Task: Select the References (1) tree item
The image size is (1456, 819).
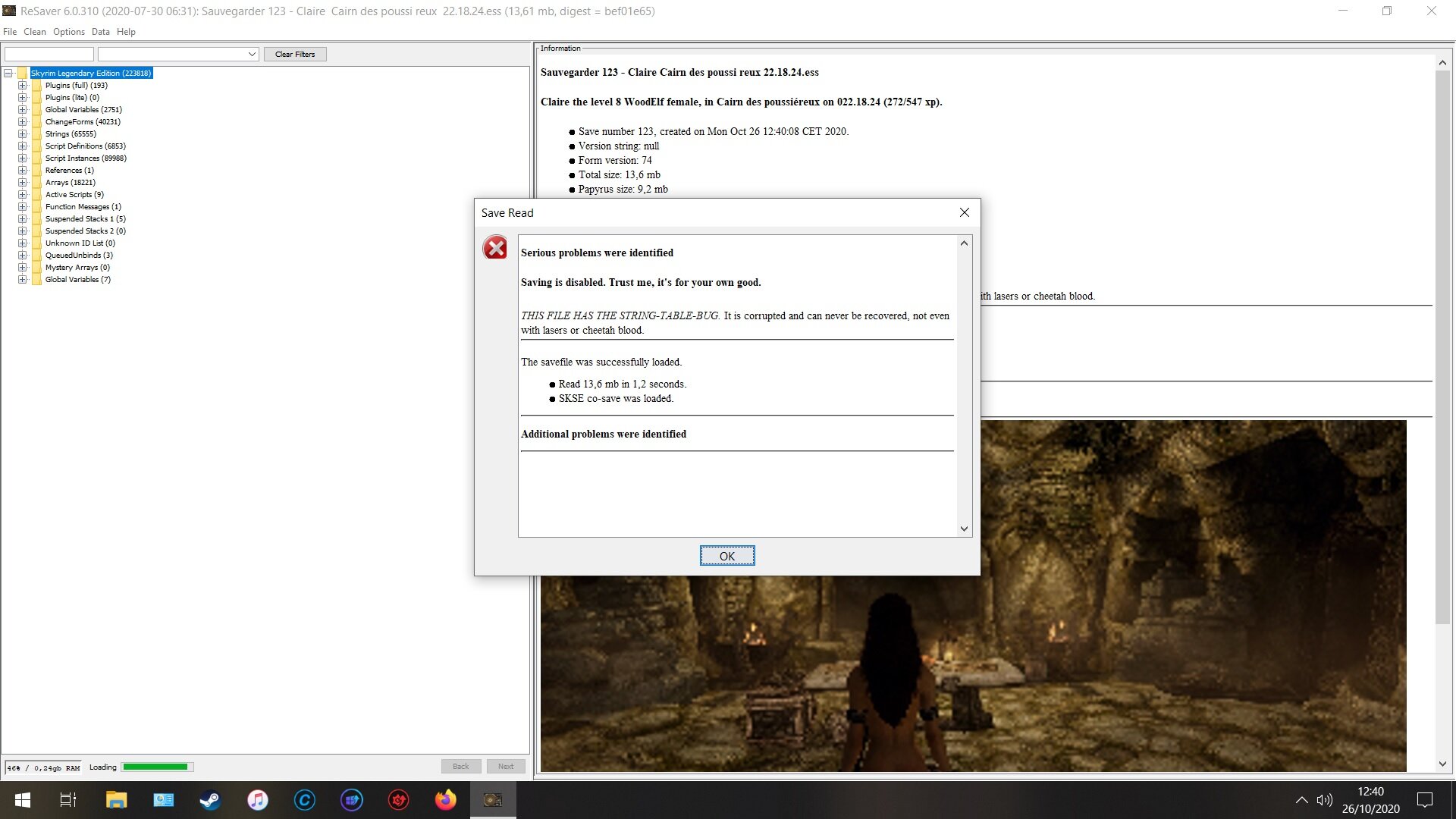Action: pos(70,171)
